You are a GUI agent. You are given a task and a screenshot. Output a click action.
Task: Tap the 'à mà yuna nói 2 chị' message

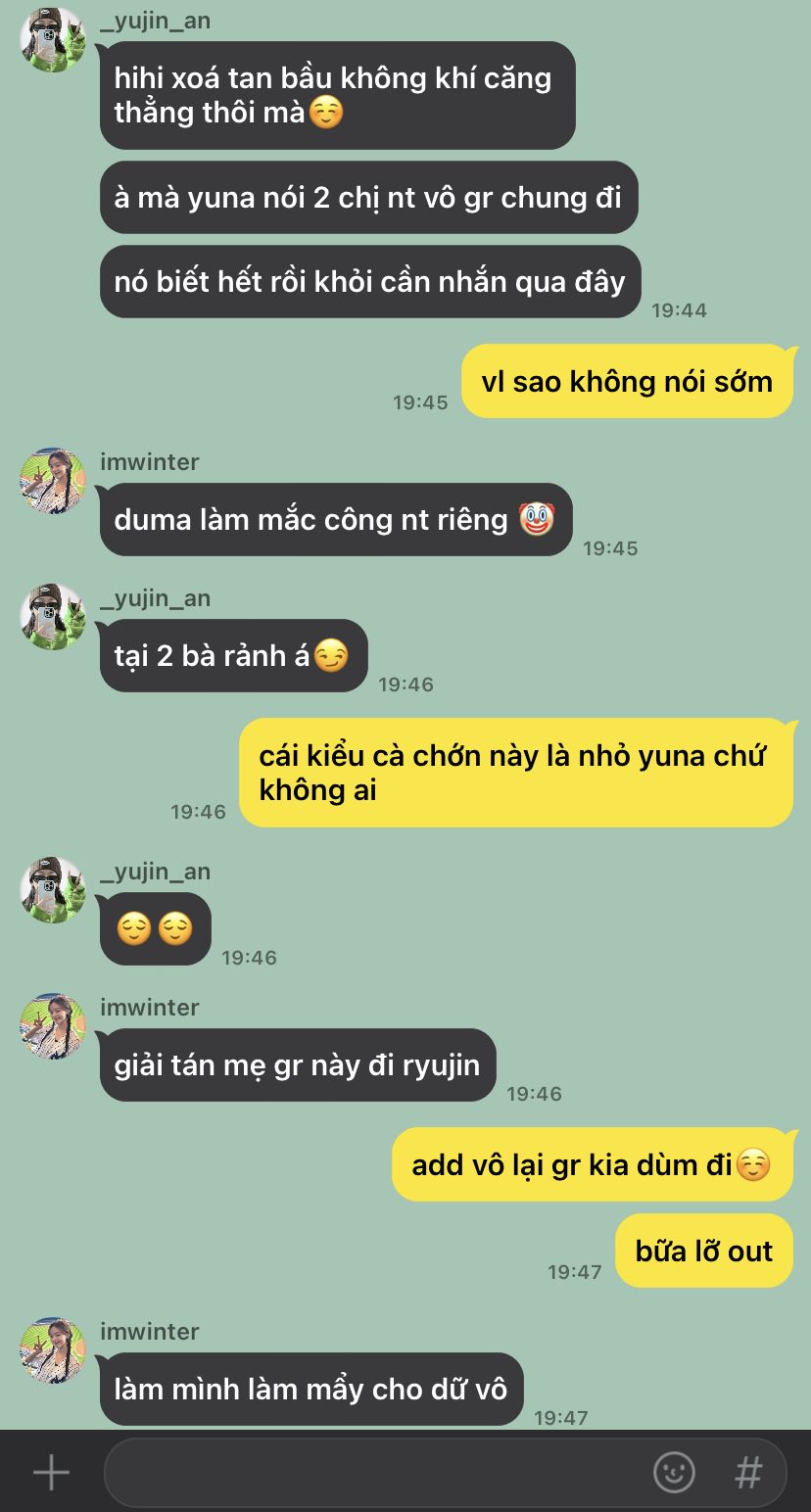click(369, 197)
